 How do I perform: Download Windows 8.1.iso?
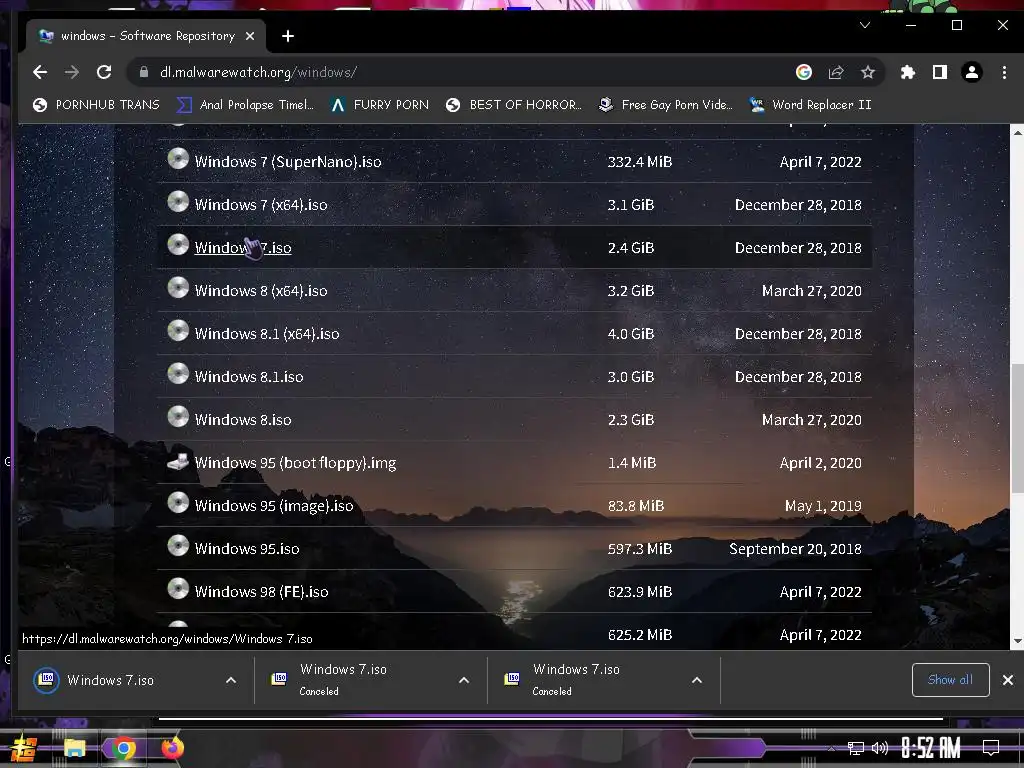coord(249,377)
